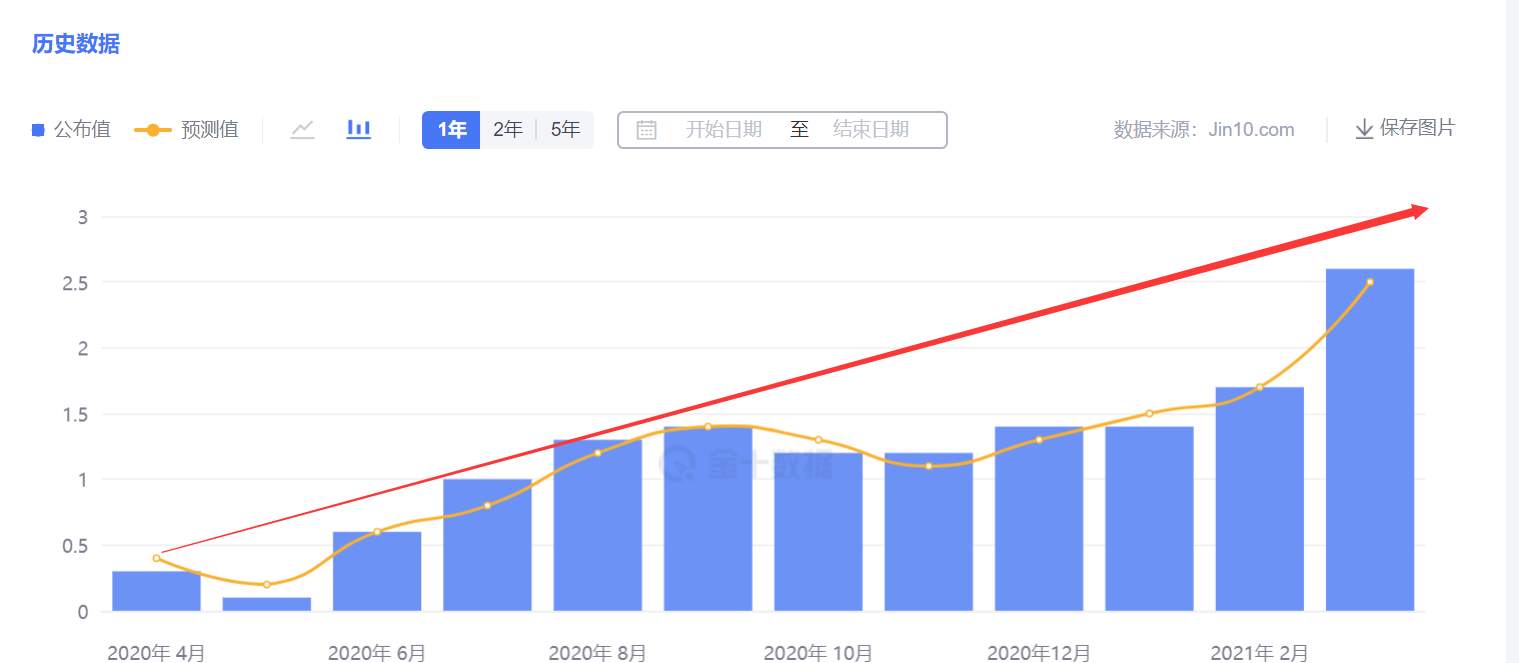Toggle the 公布值 legend series

coord(71,130)
